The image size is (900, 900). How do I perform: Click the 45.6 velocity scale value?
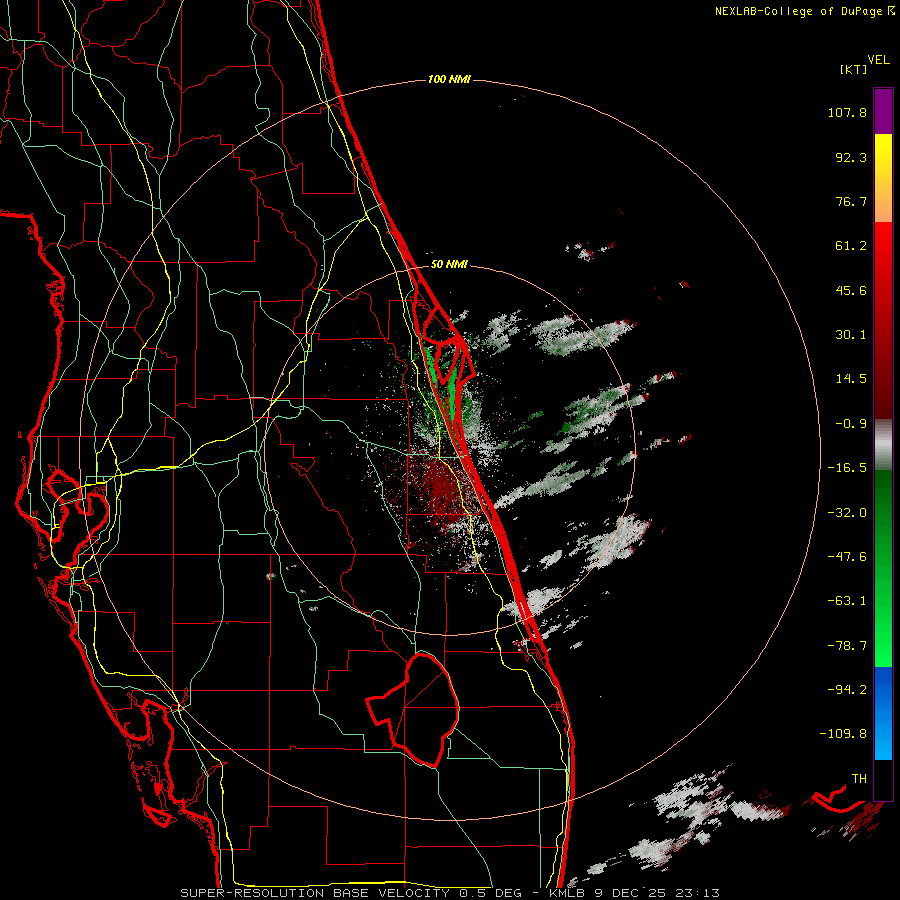[851, 290]
